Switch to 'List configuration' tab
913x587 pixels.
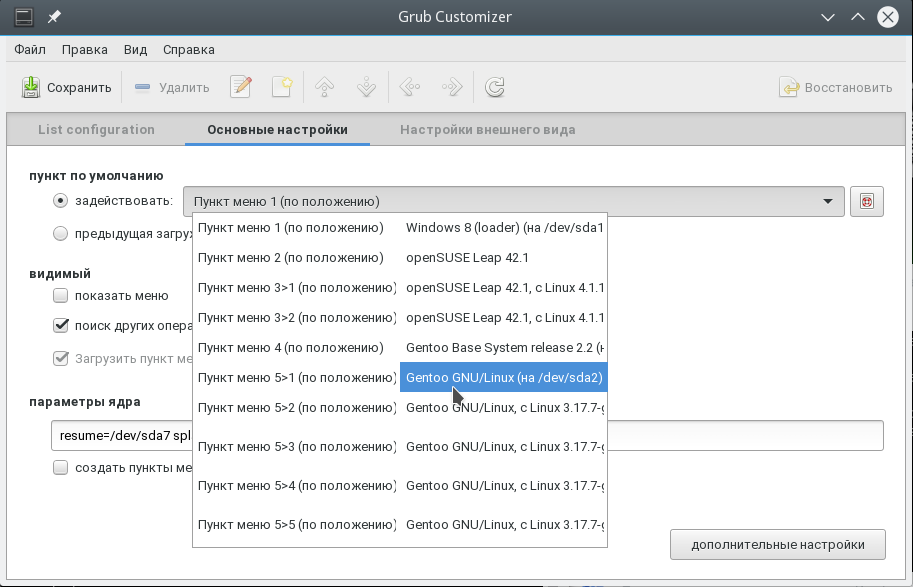coord(96,130)
